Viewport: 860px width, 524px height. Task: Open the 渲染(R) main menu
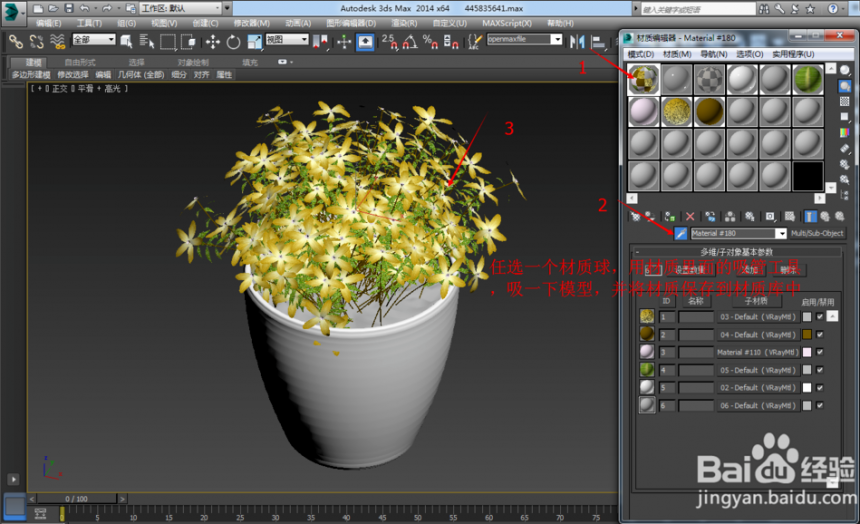[x=404, y=23]
